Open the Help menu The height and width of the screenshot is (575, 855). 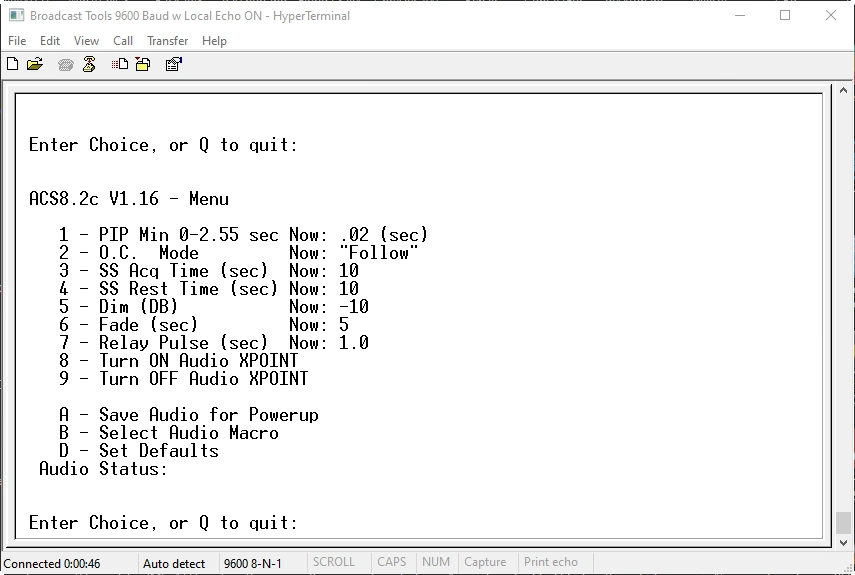[x=214, y=41]
